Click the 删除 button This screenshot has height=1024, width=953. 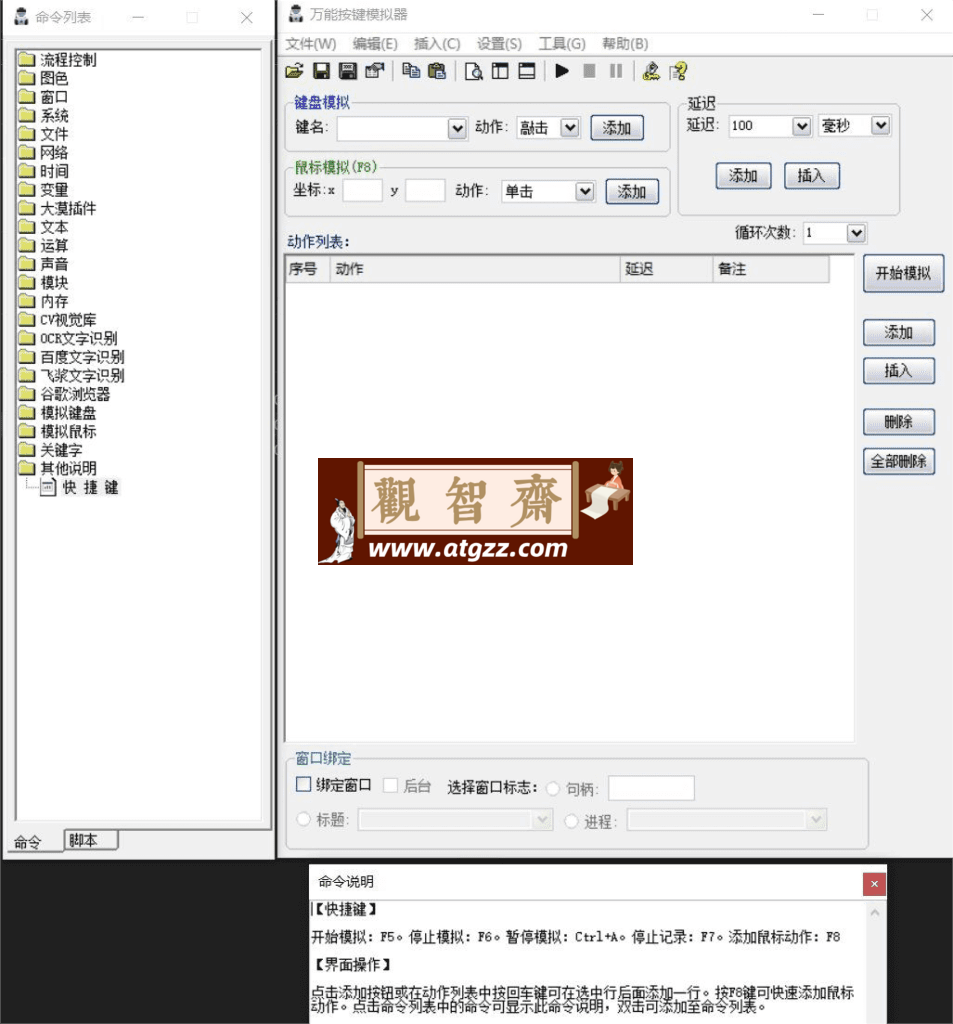pos(899,422)
